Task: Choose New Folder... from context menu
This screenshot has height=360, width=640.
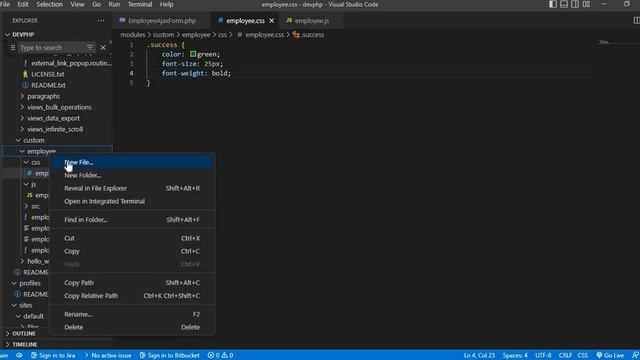Action: (132, 175)
